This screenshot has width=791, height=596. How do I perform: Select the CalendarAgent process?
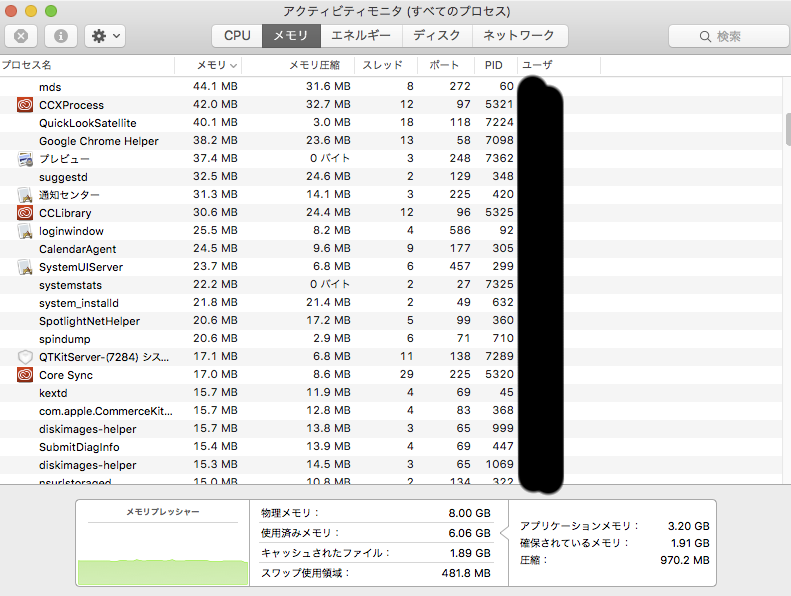391,249
